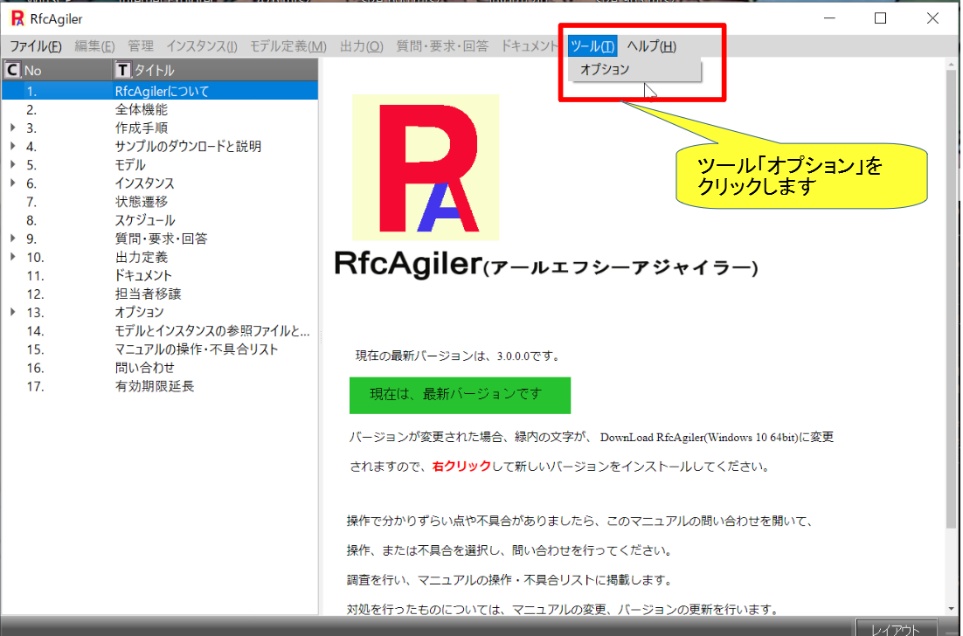
Task: Open the ヘルプ(H) menu
Action: tap(652, 46)
